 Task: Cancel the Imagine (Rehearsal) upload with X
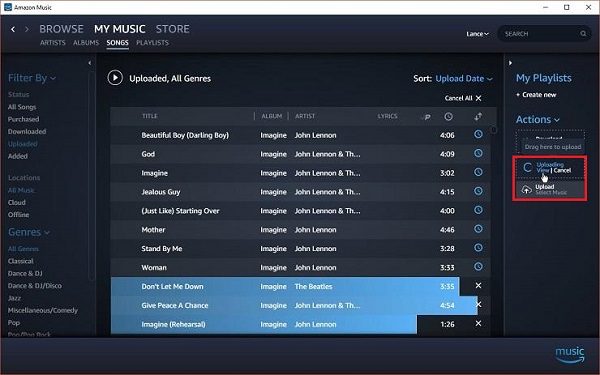478,323
